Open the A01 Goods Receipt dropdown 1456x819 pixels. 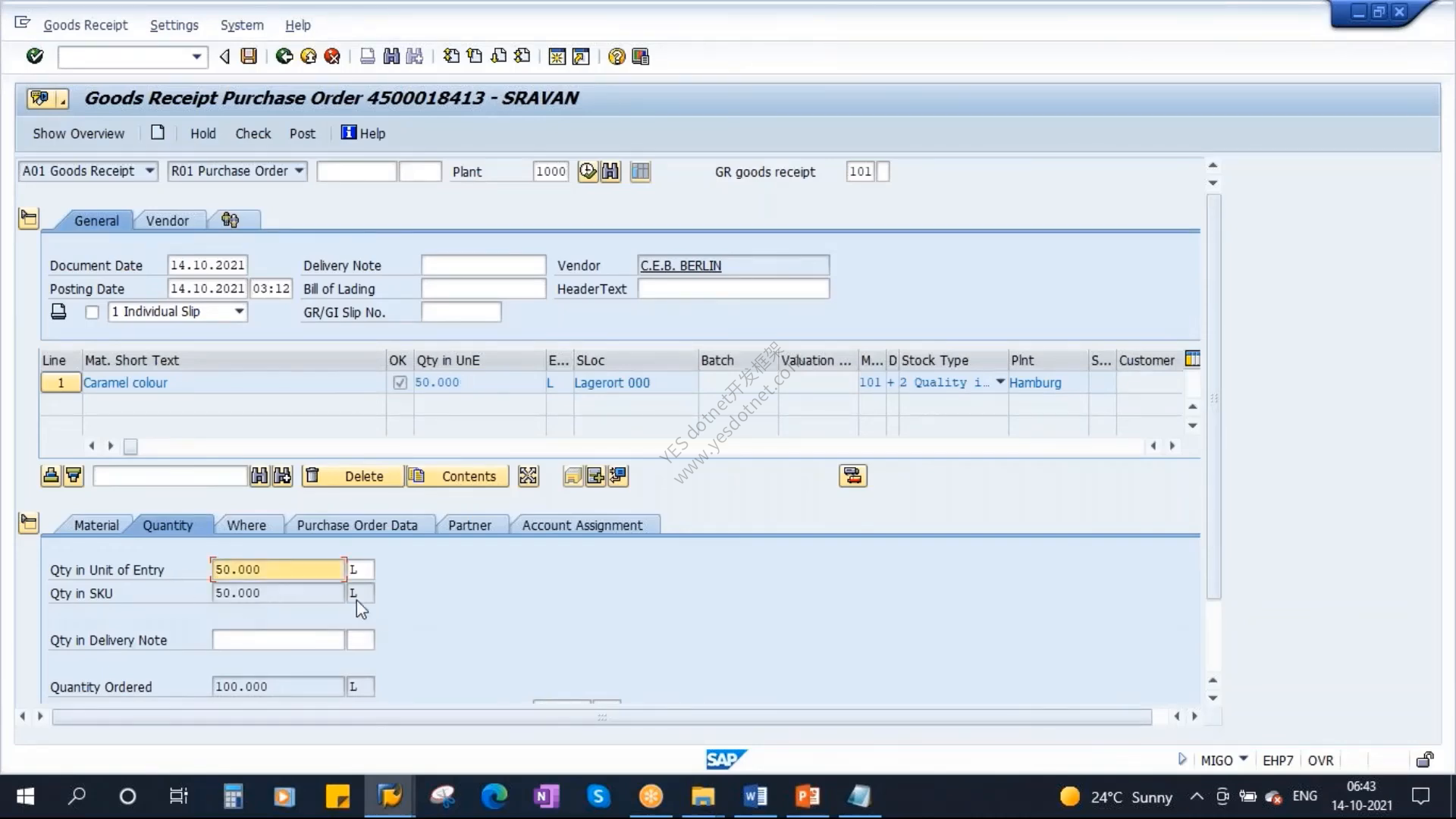click(88, 171)
